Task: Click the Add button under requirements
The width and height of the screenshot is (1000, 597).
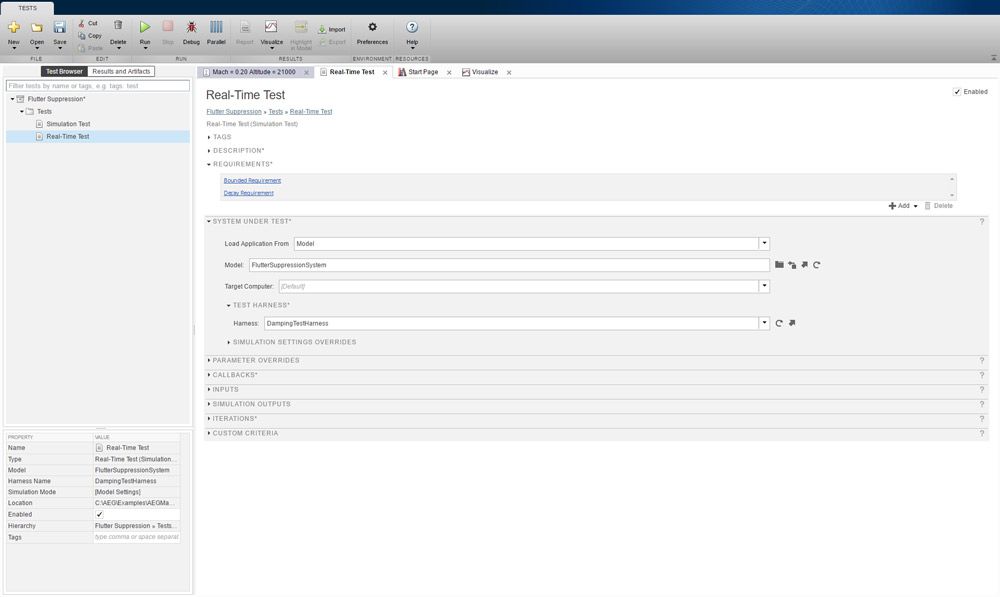Action: (x=898, y=205)
